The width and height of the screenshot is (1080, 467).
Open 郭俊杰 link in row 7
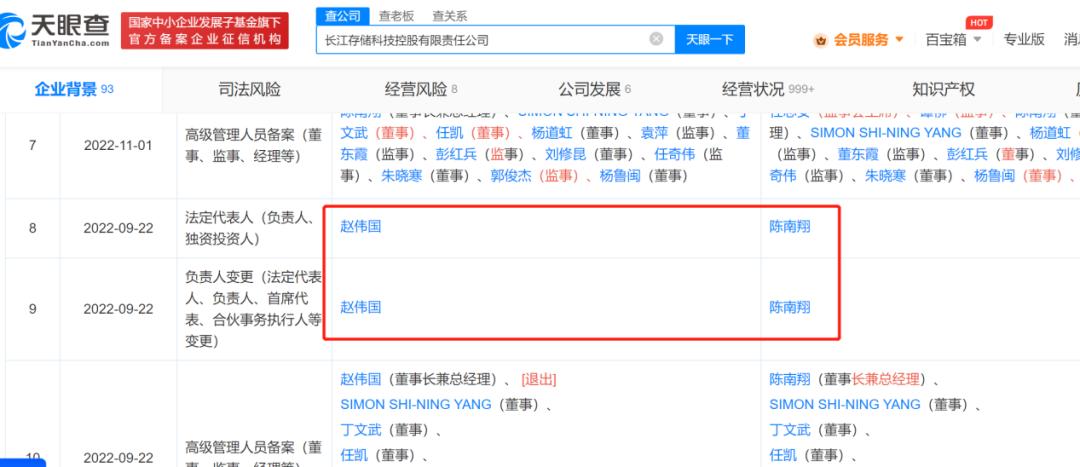[x=511, y=176]
